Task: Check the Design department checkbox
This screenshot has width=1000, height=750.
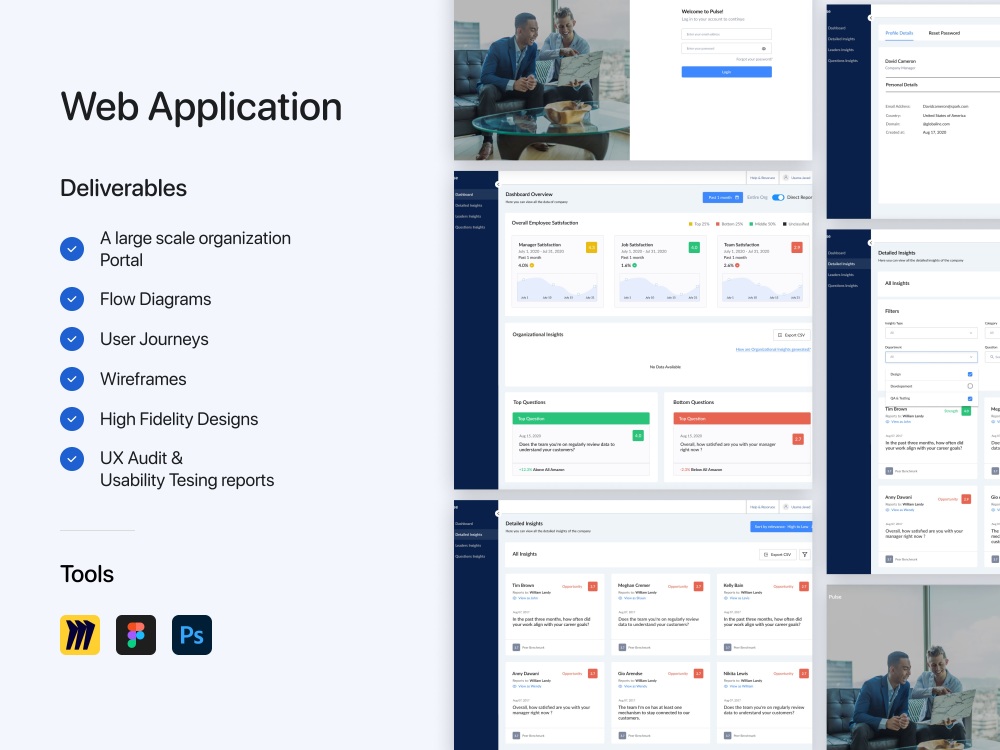Action: [970, 374]
